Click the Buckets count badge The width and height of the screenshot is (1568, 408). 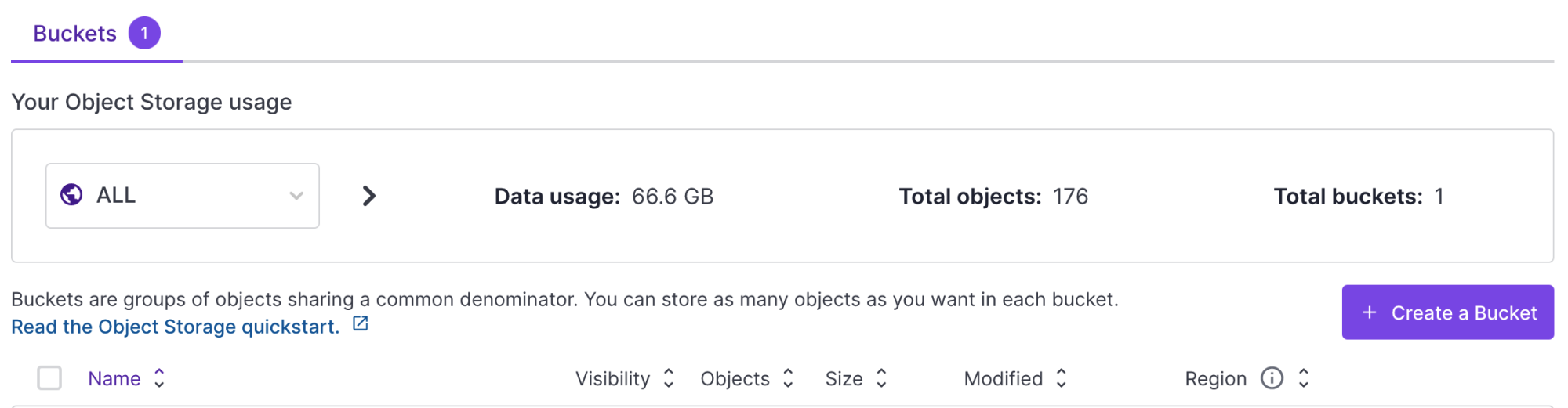point(144,33)
